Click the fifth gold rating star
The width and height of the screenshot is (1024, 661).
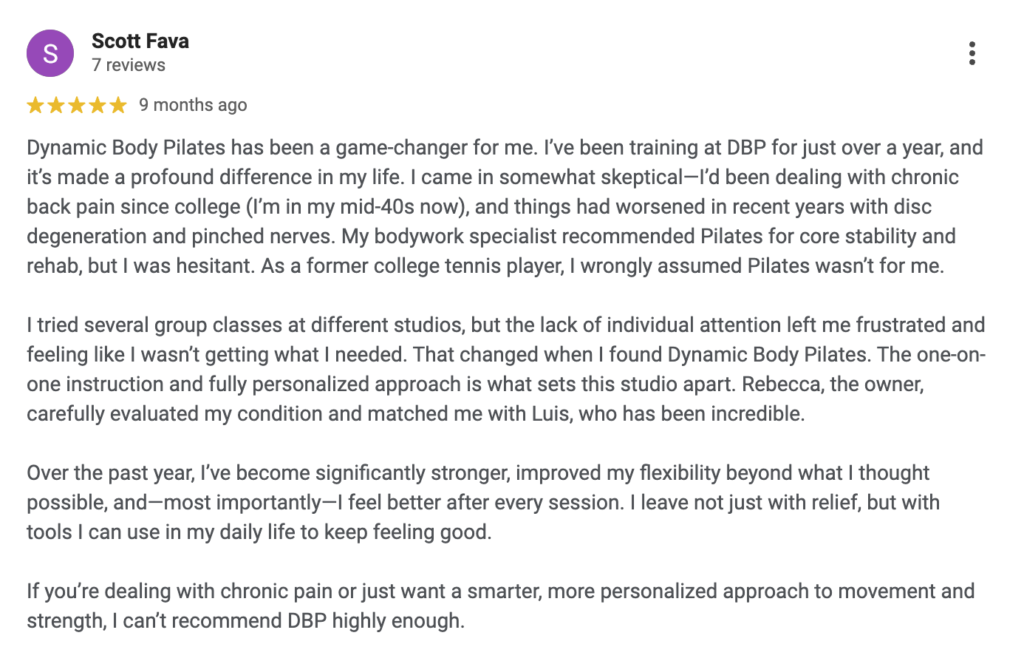coord(118,105)
